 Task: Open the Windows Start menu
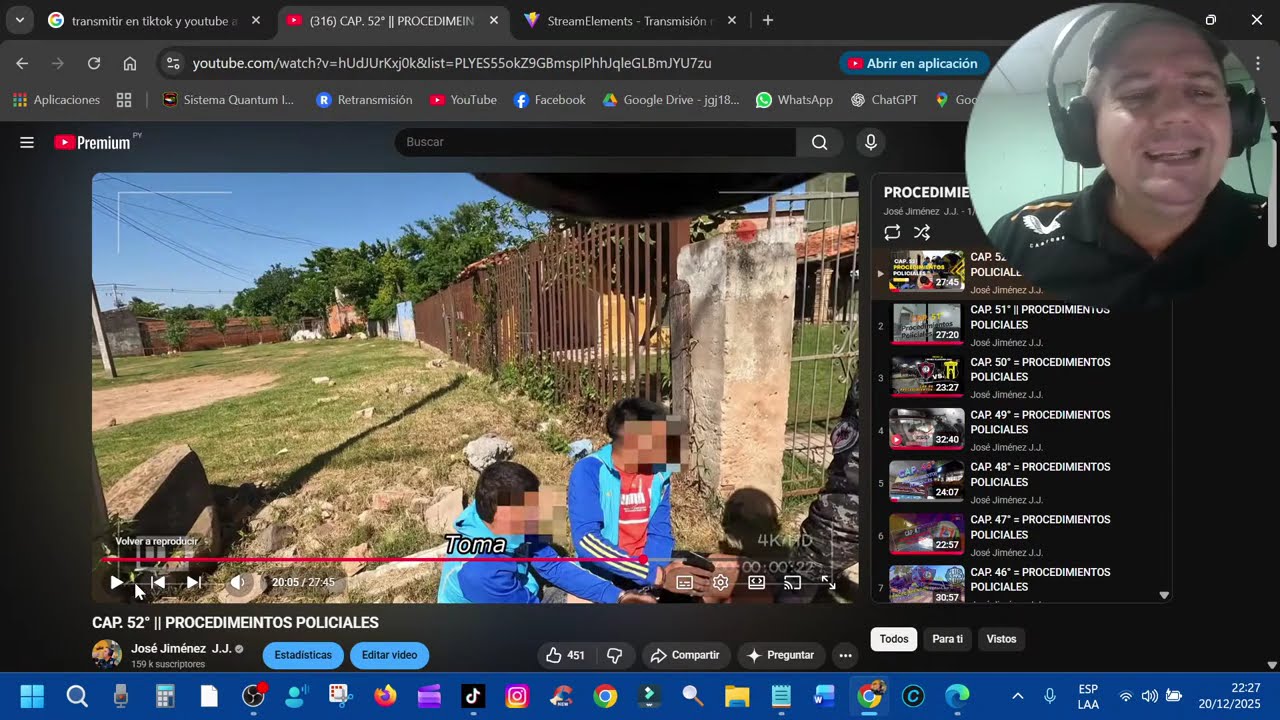pyautogui.click(x=32, y=696)
